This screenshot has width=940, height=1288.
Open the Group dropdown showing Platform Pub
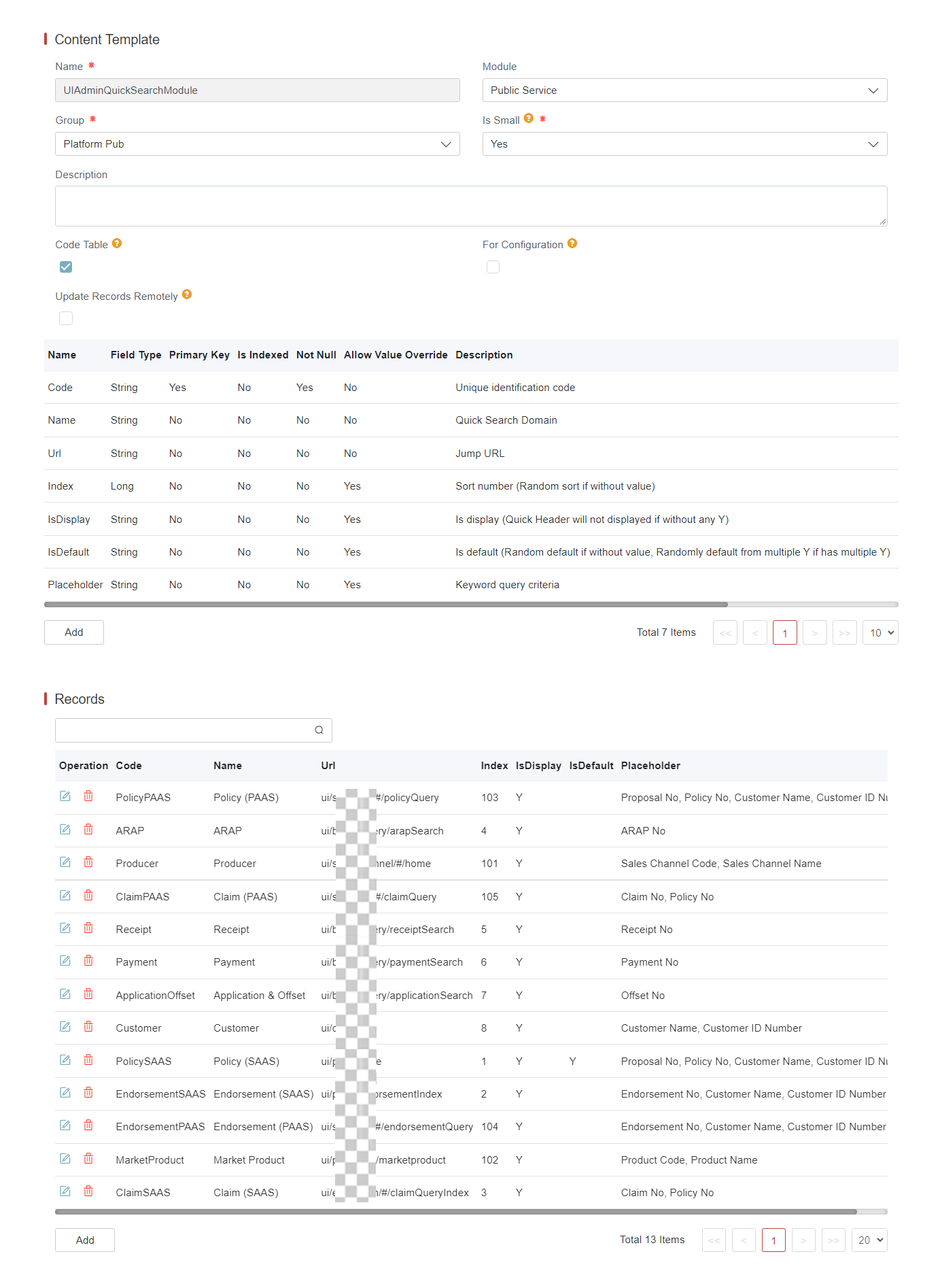[x=258, y=144]
